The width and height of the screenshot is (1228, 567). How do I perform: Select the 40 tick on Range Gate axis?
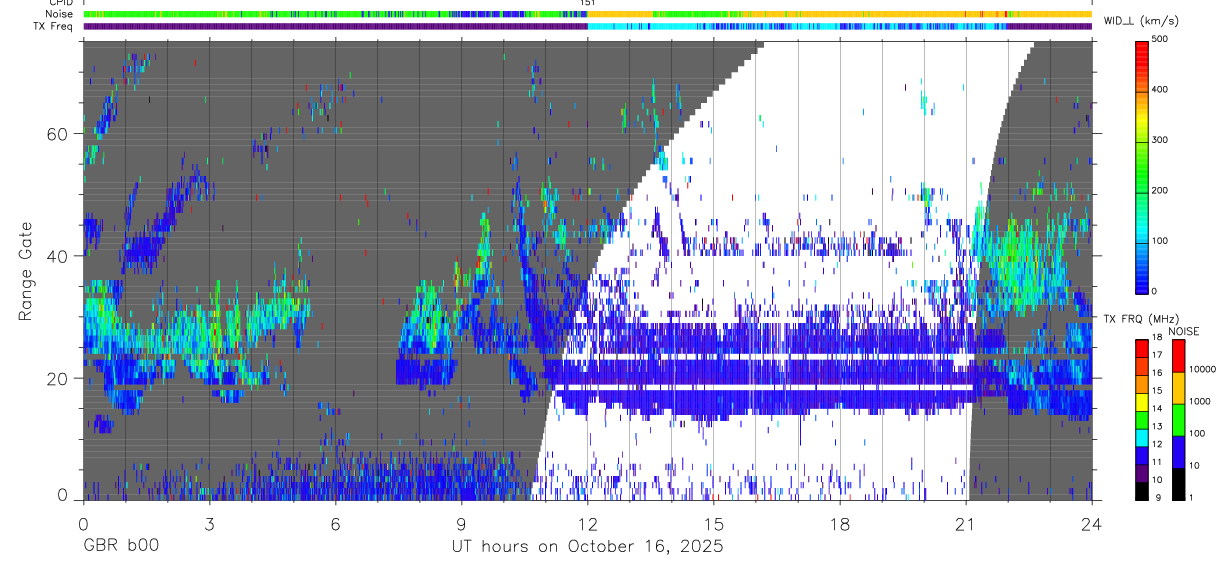[x=57, y=256]
